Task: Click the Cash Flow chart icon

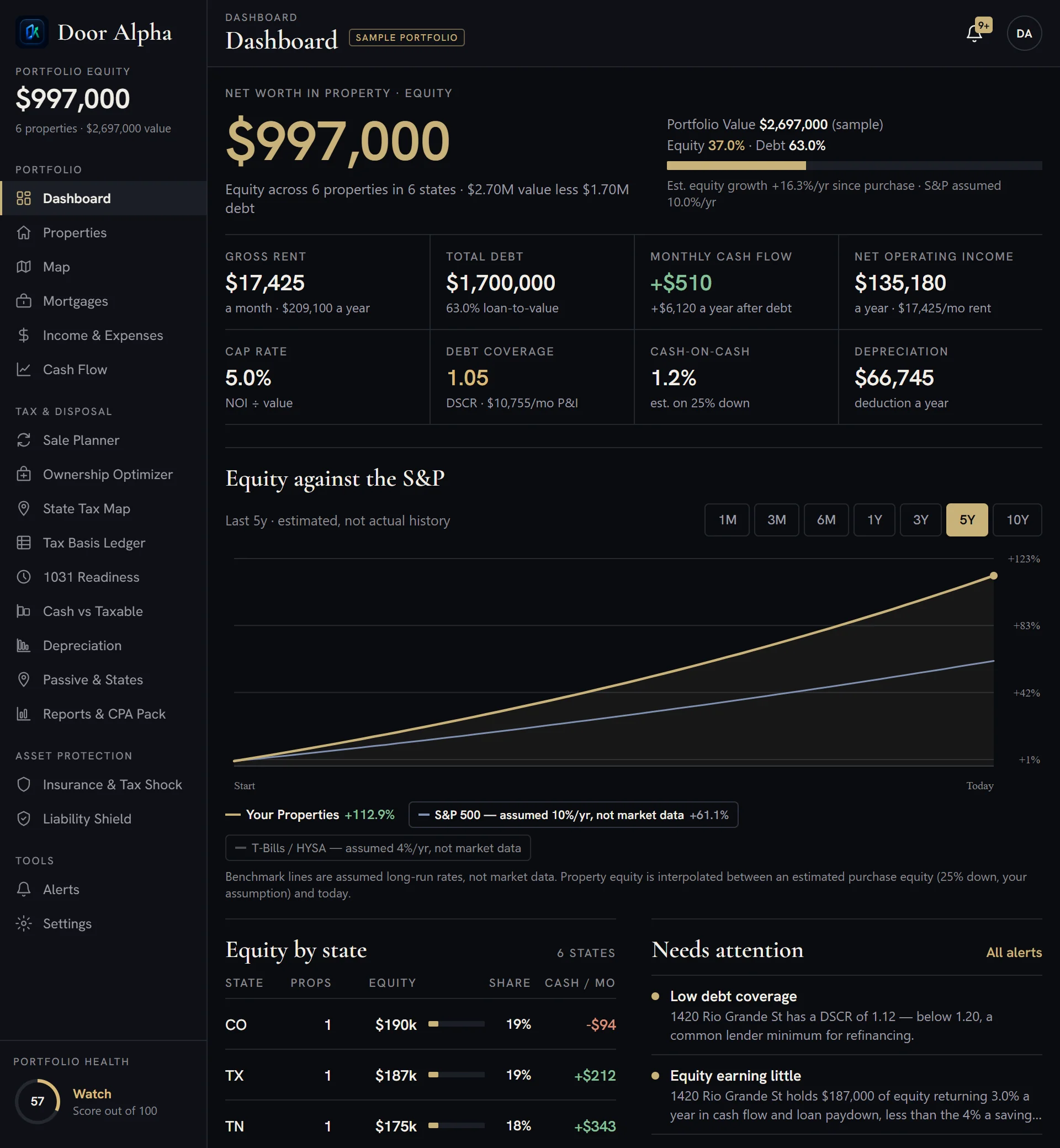Action: tap(24, 369)
